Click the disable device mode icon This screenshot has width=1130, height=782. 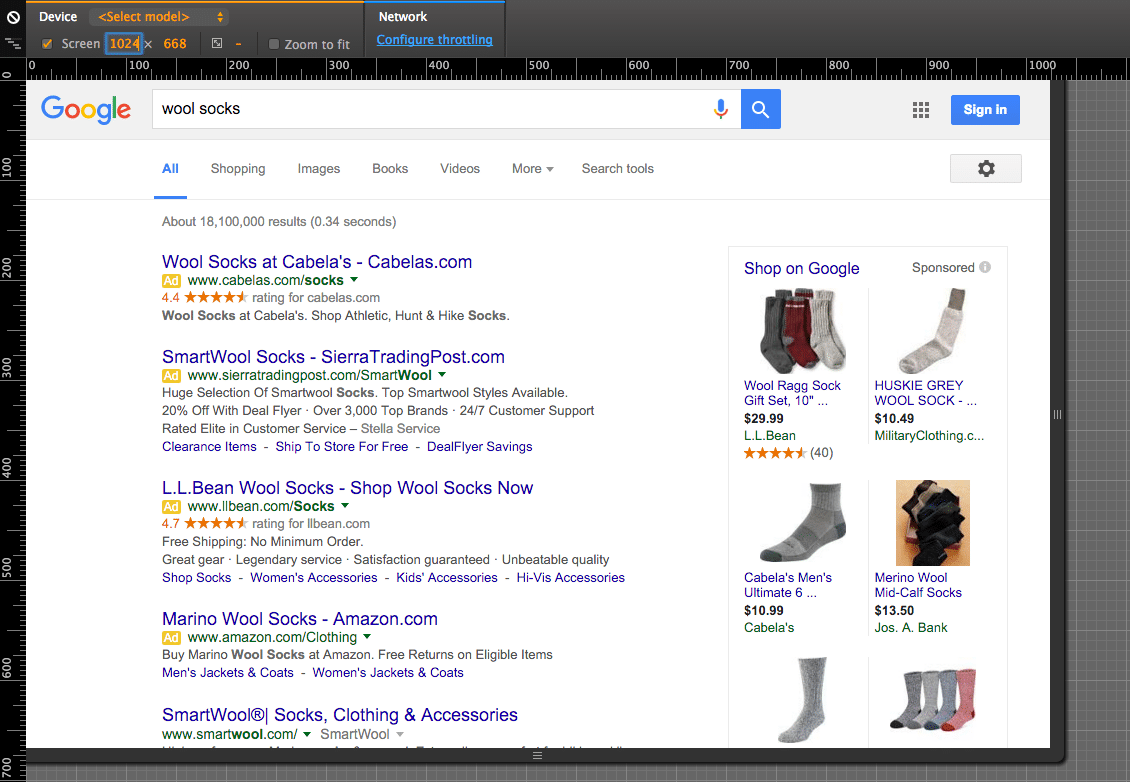(x=13, y=17)
